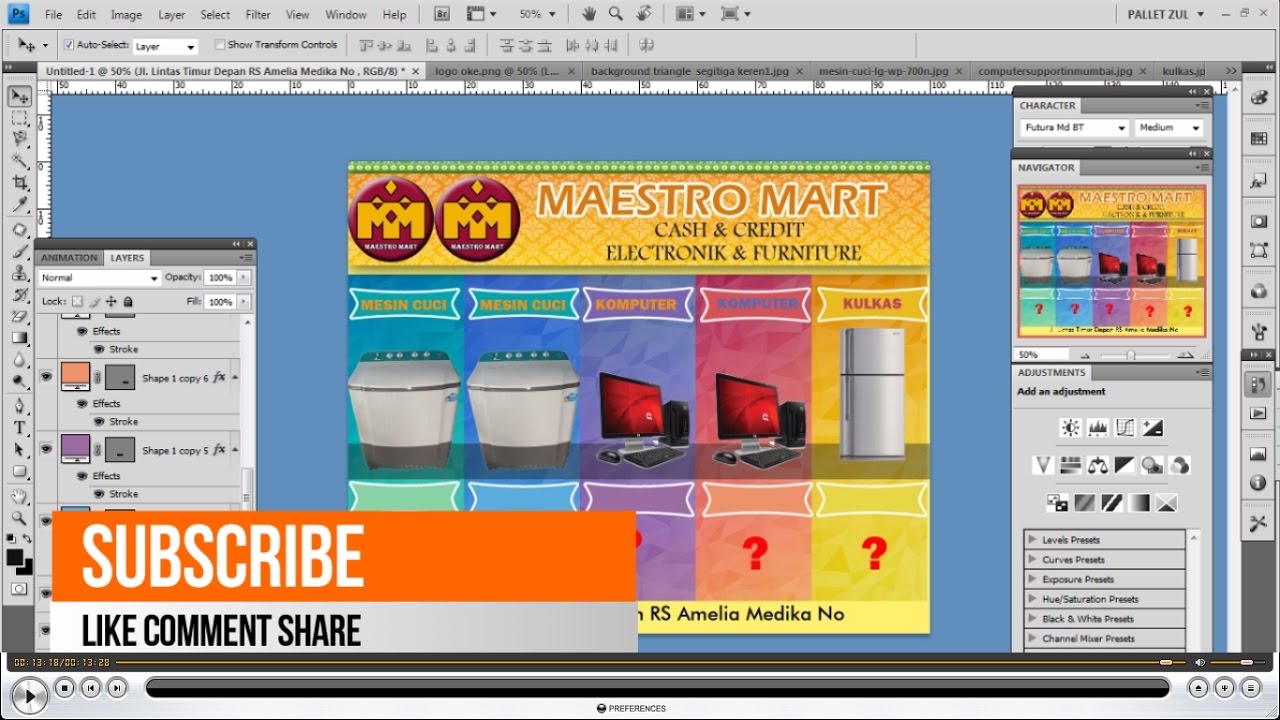This screenshot has width=1280, height=720.
Task: Click the Navigator zoom slider
Action: coord(1131,355)
